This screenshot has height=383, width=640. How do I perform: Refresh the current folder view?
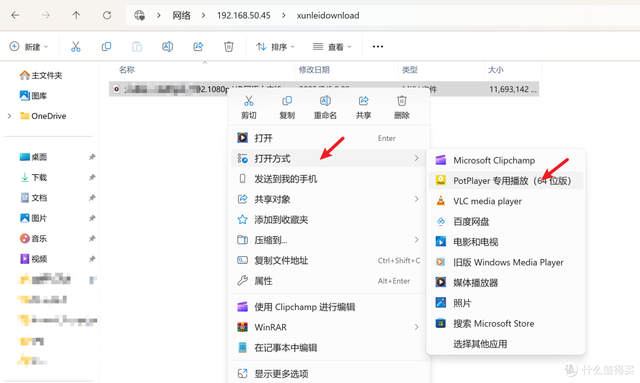[107, 16]
